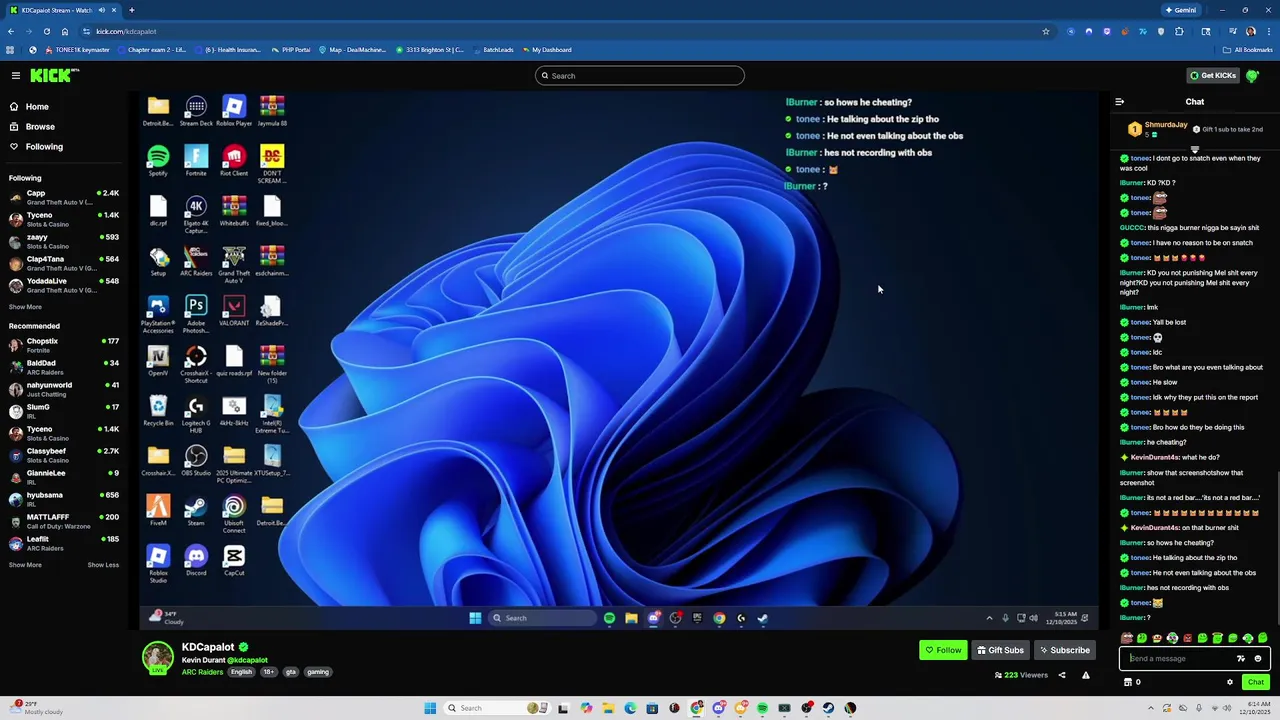Image resolution: width=1280 pixels, height=720 pixels.
Task: Go to Home in the sidebar
Action: (x=37, y=107)
